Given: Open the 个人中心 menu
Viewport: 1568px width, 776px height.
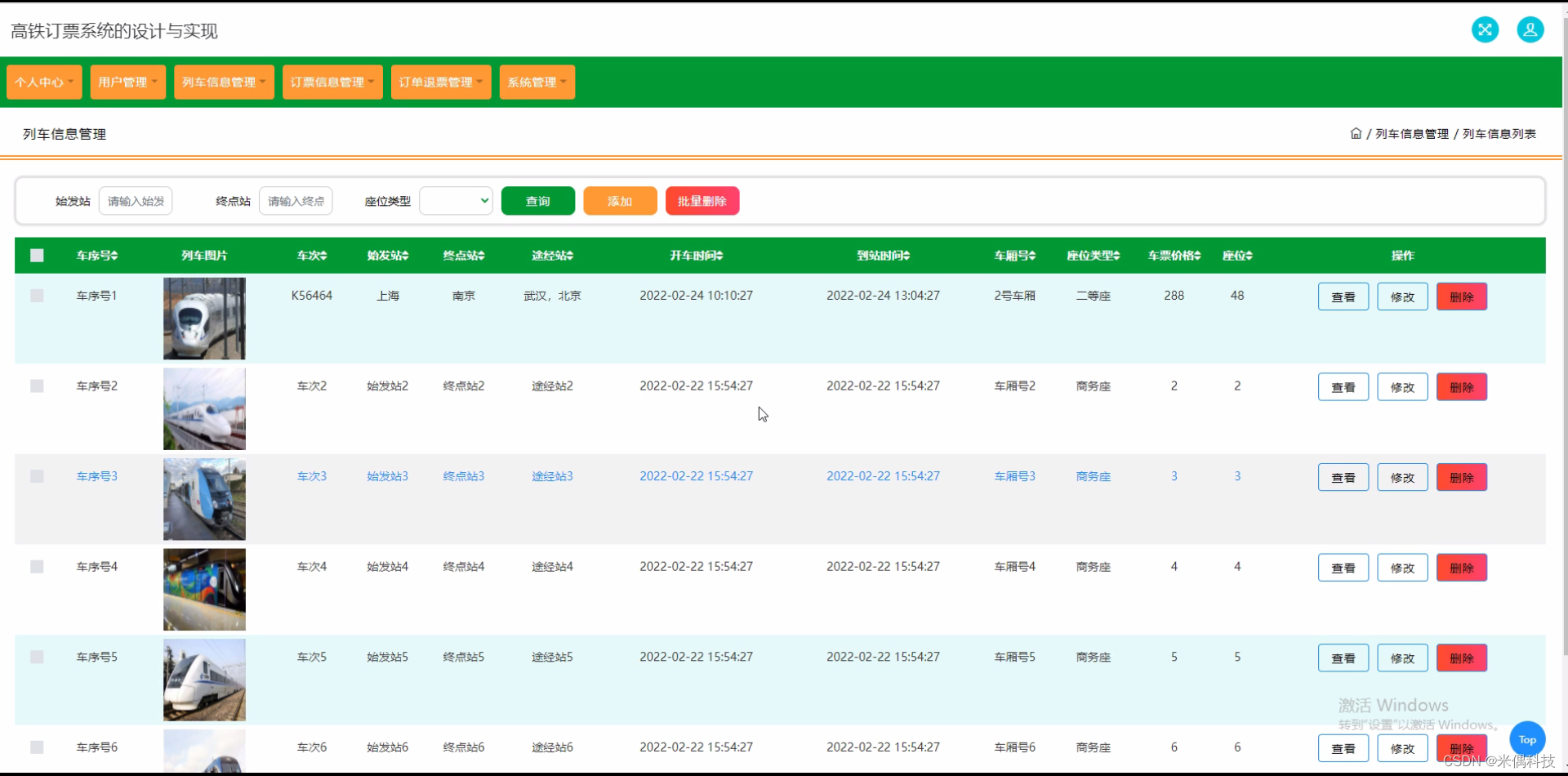Looking at the screenshot, I should click(43, 82).
